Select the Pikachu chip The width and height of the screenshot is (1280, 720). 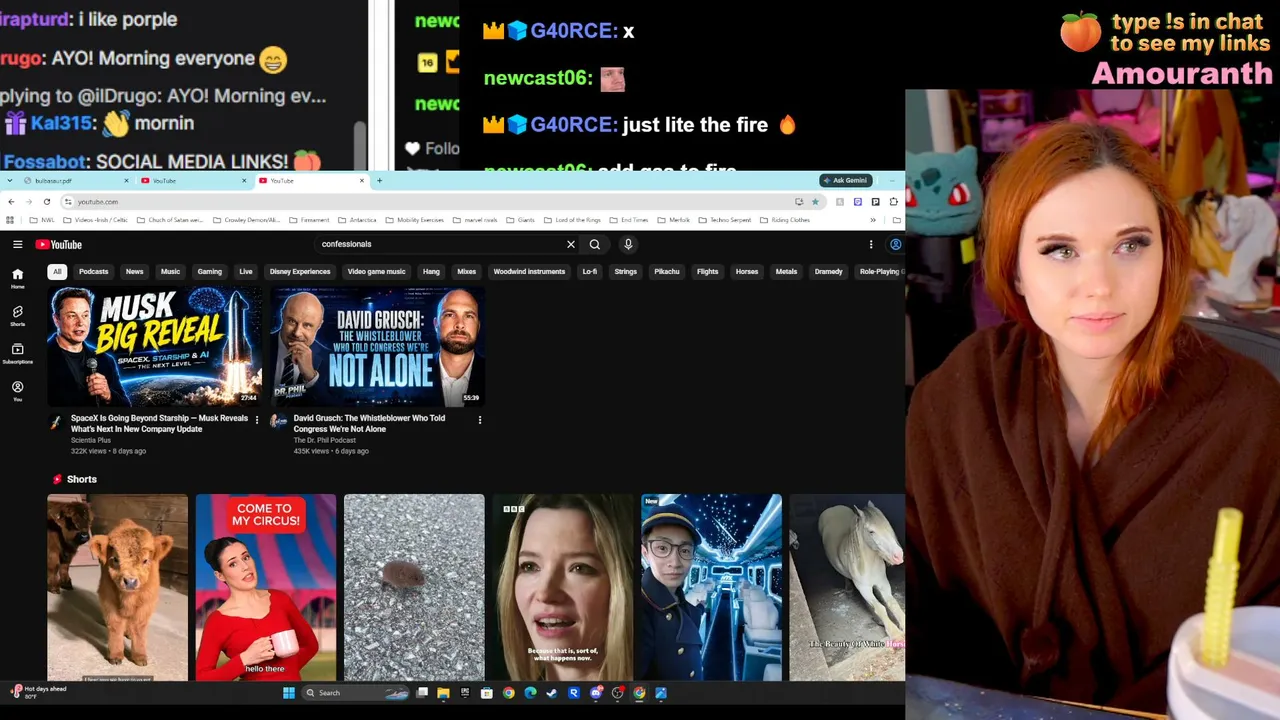667,272
